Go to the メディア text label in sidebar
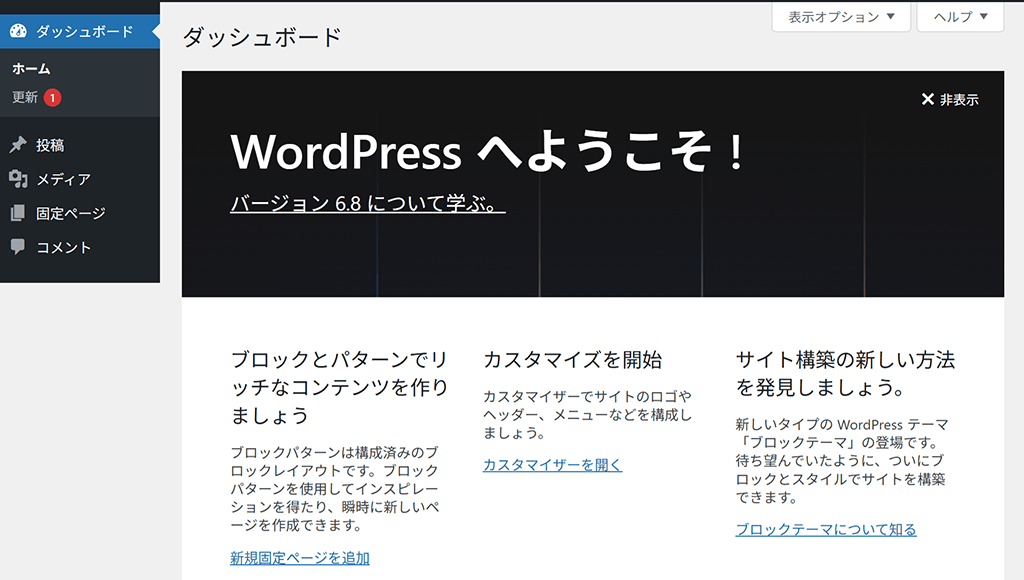Image resolution: width=1024 pixels, height=580 pixels. [63, 179]
